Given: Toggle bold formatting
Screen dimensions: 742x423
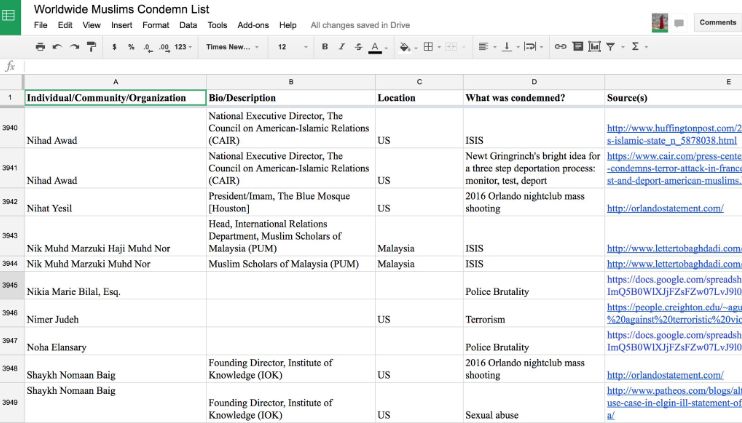Looking at the screenshot, I should click(325, 47).
